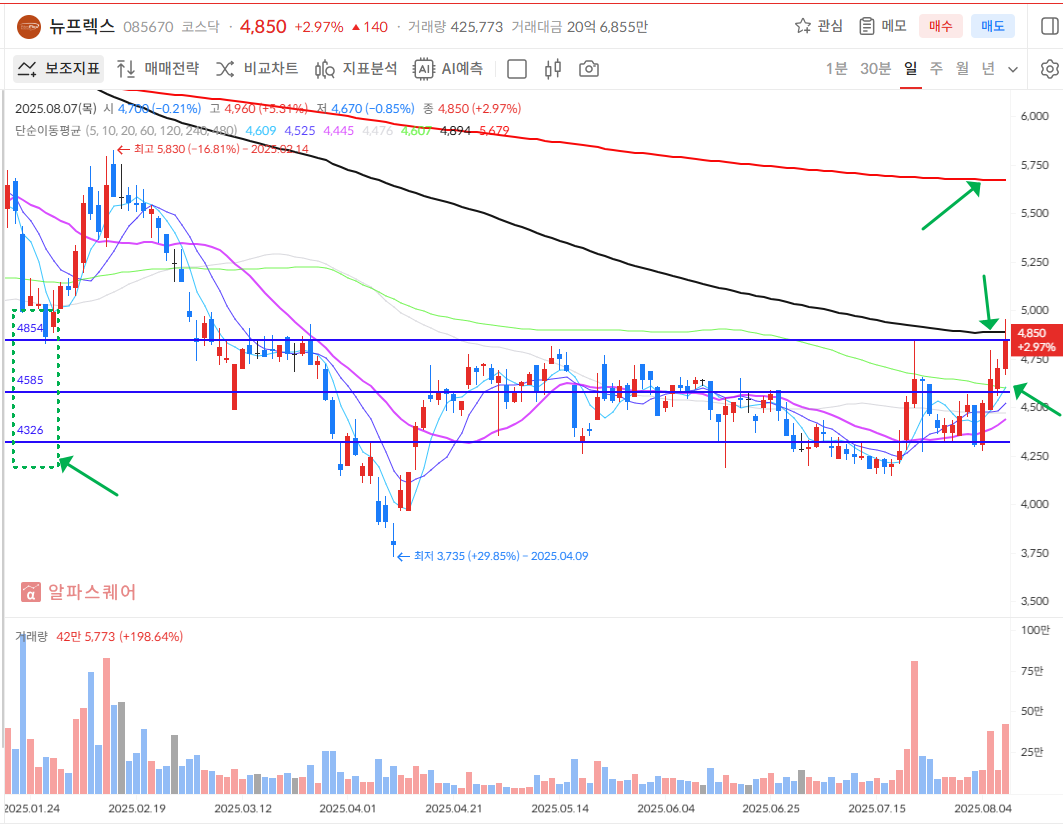This screenshot has width=1063, height=827.
Task: Click the 알파스퀘어 logo link
Action: point(79,592)
